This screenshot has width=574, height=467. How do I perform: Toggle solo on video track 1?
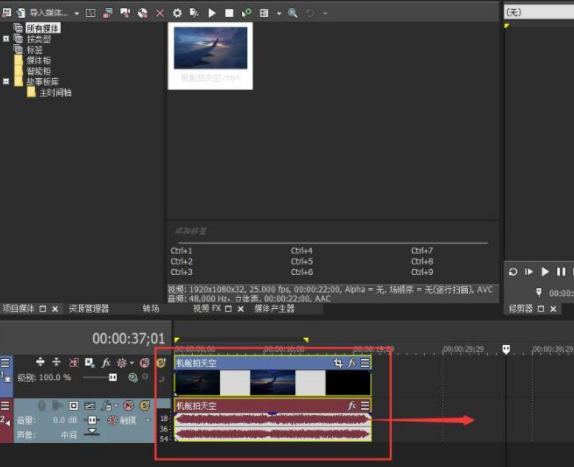click(160, 363)
